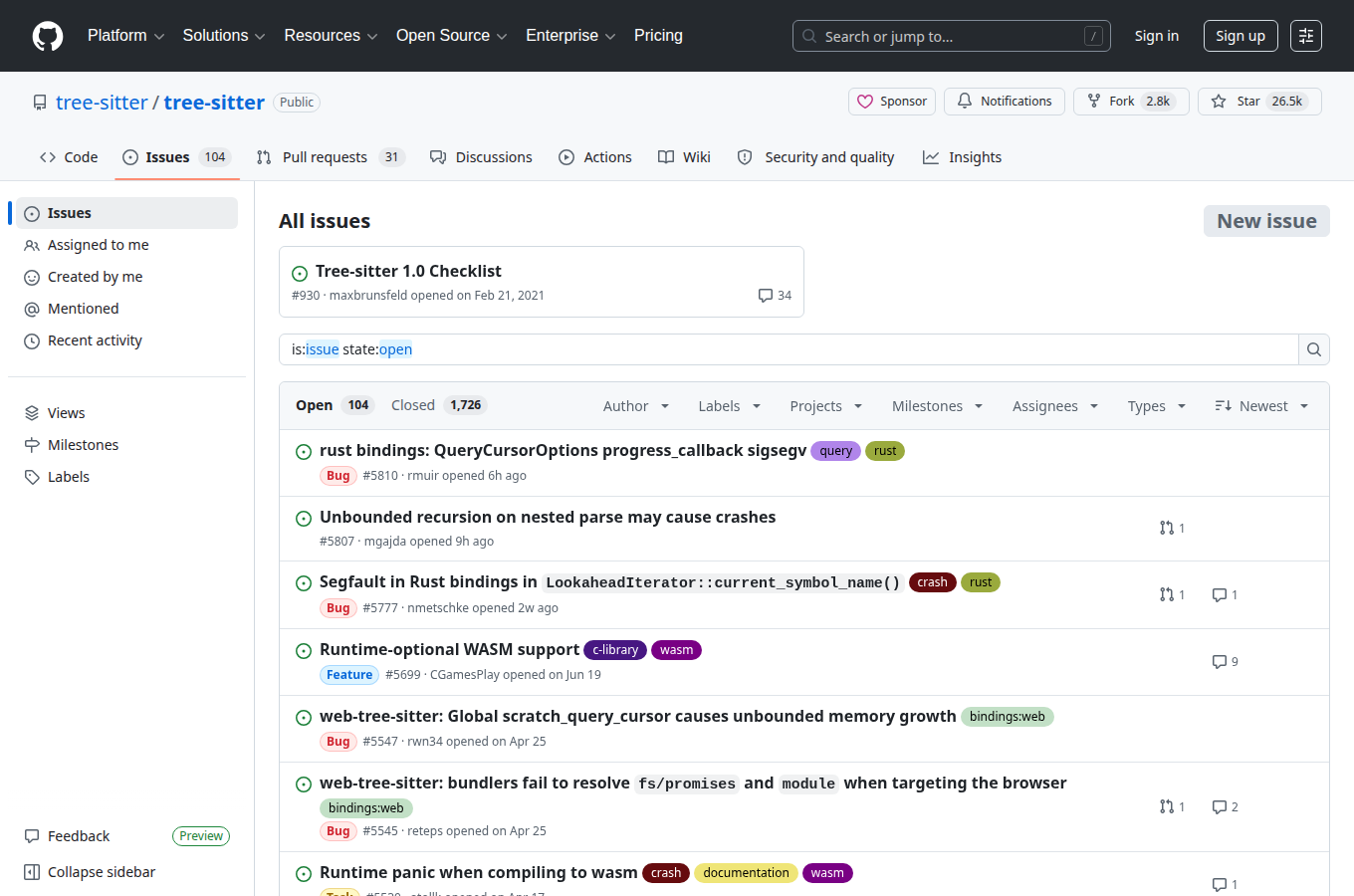1354x896 pixels.
Task: Open Views in the sidebar
Action: tap(126, 413)
